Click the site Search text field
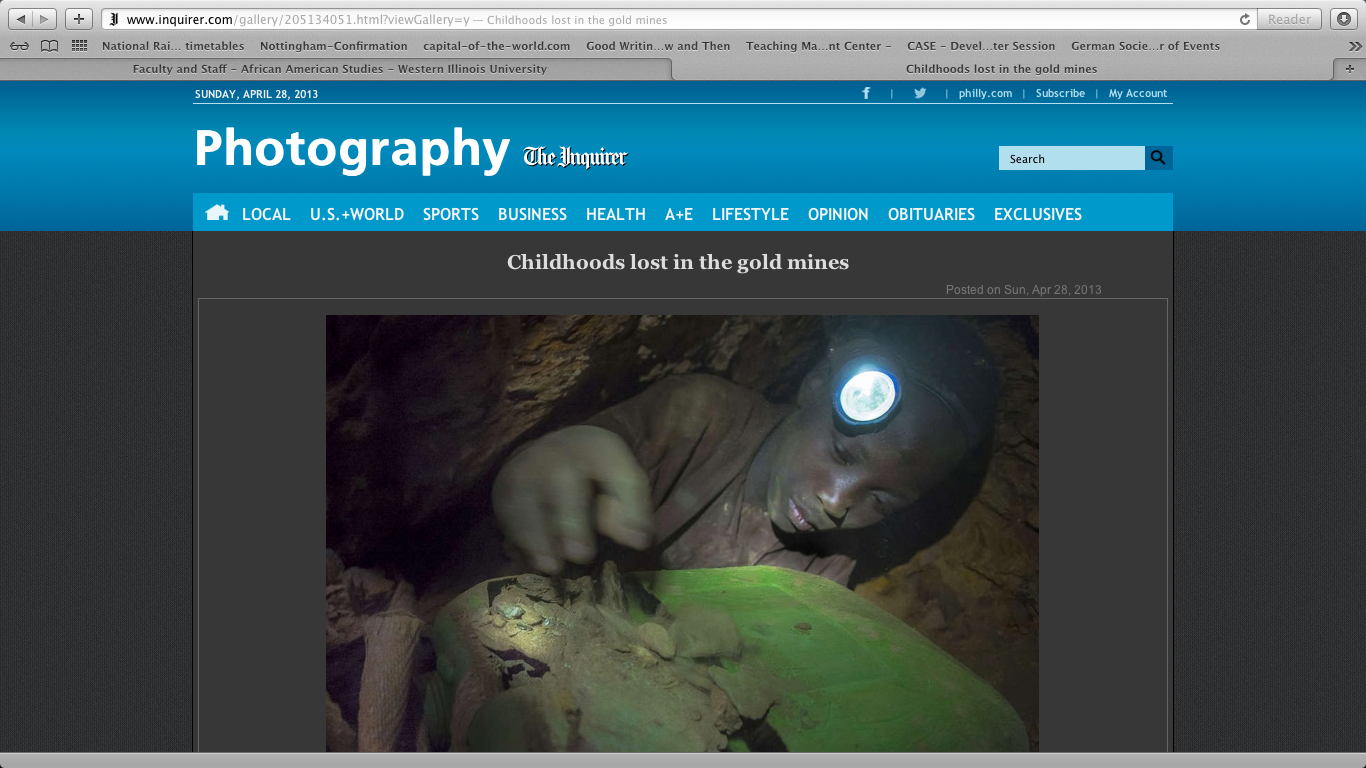Screen dimensions: 1366x768 point(1071,158)
